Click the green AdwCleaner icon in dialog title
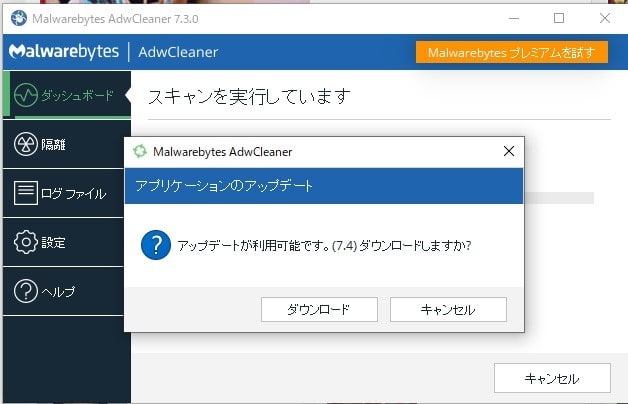 point(140,151)
